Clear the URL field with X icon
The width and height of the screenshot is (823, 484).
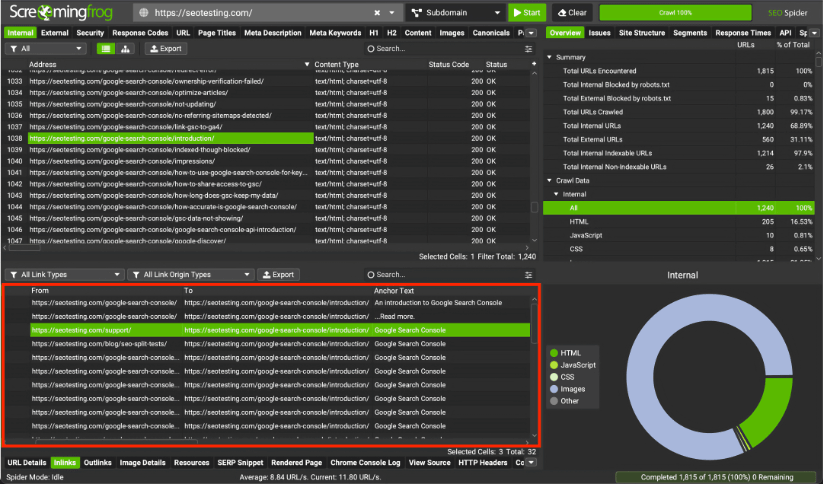point(377,13)
